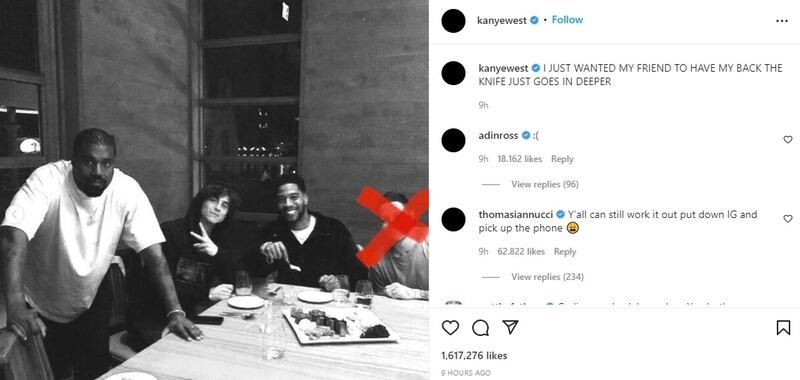Follow the kanyewest account
Viewport: 800px width, 380px height.
567,20
